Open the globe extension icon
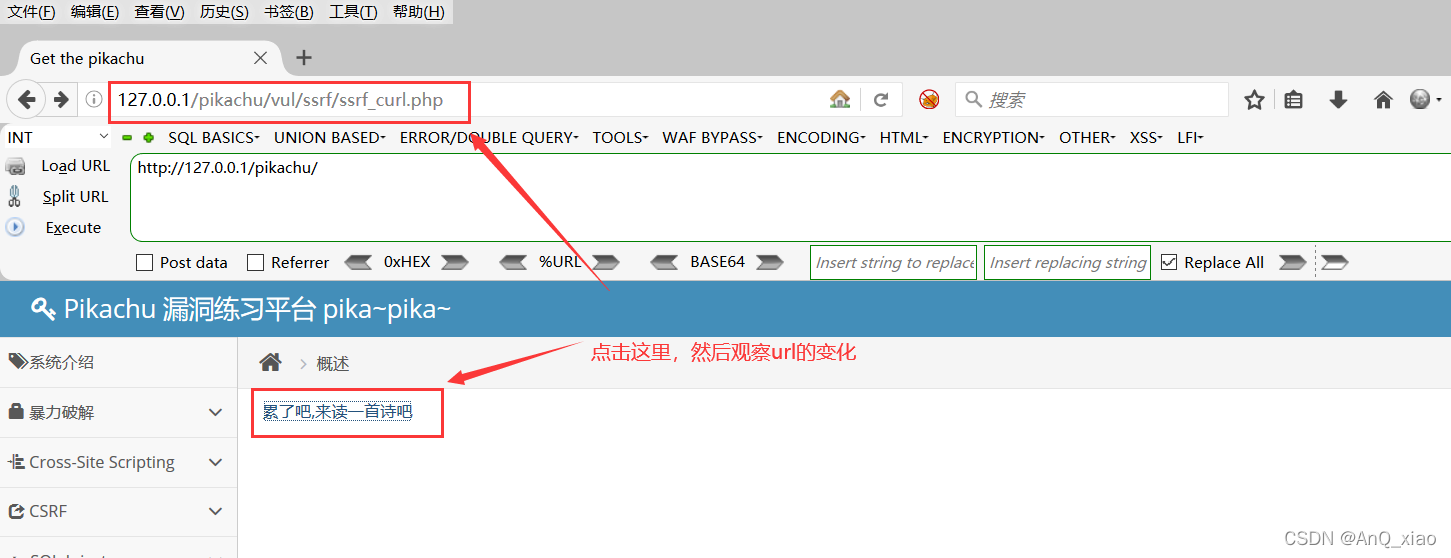This screenshot has height=558, width=1451. point(1420,100)
